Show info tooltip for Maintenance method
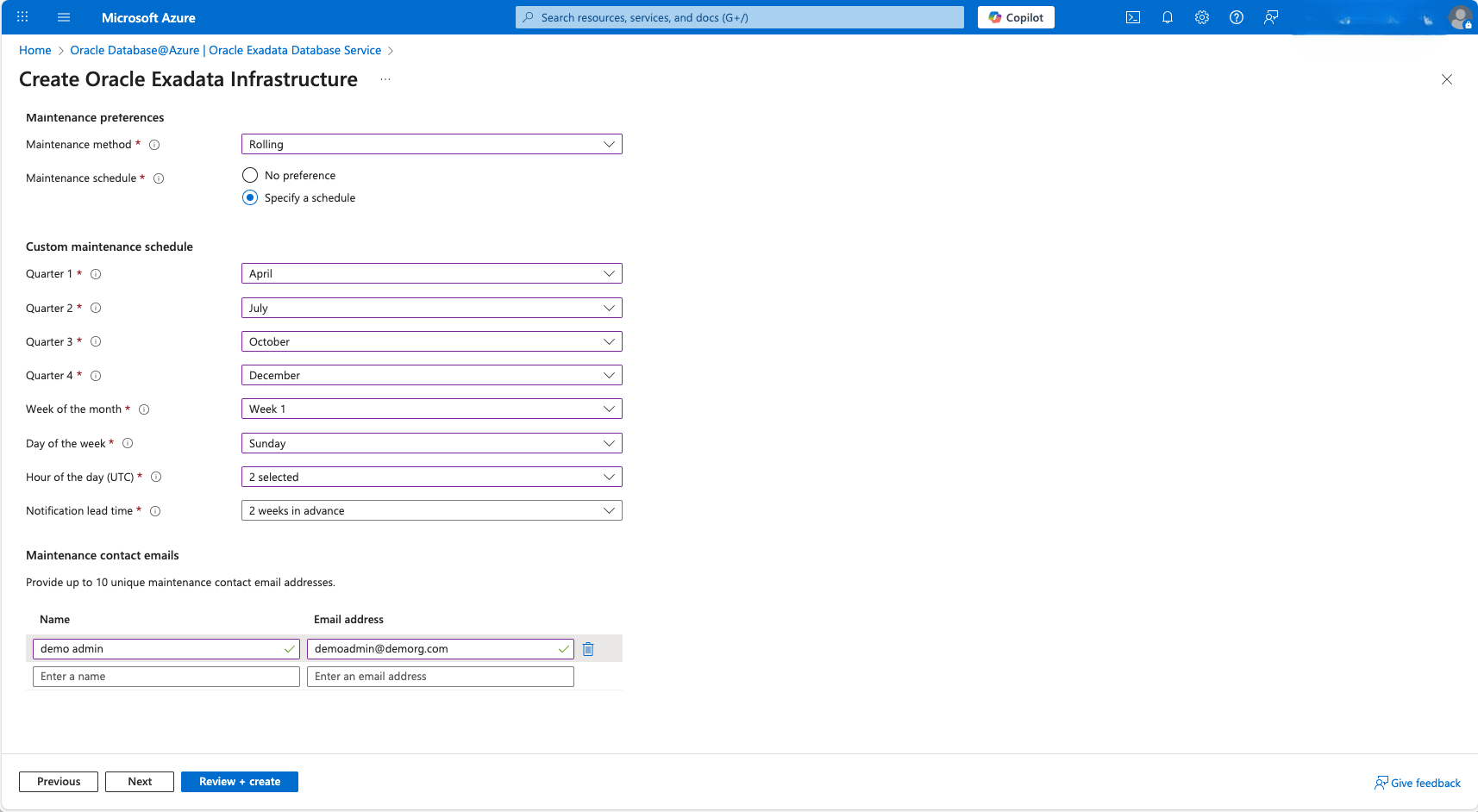The image size is (1478, 812). pyautogui.click(x=155, y=145)
